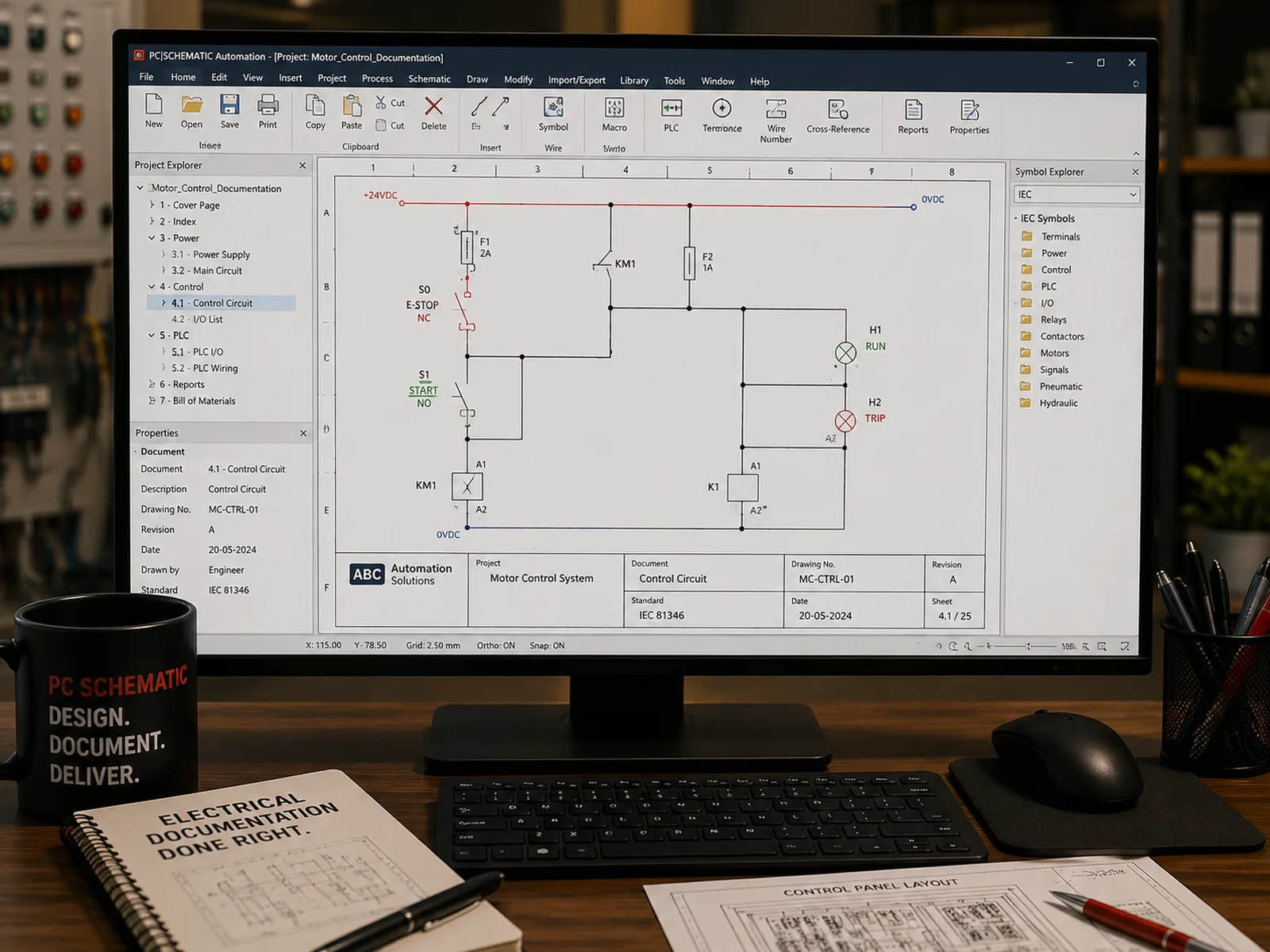Select the arrow draw tool in Insert group
The height and width of the screenshot is (952, 1270).
click(x=501, y=106)
